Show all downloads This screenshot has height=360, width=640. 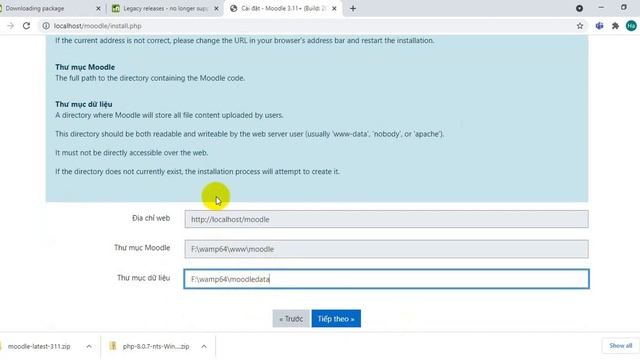click(620, 346)
